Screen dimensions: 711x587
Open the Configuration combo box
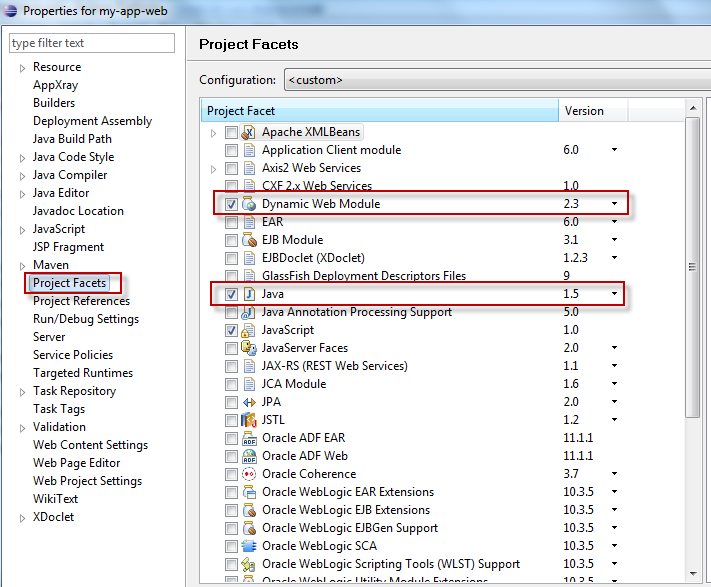pyautogui.click(x=497, y=80)
